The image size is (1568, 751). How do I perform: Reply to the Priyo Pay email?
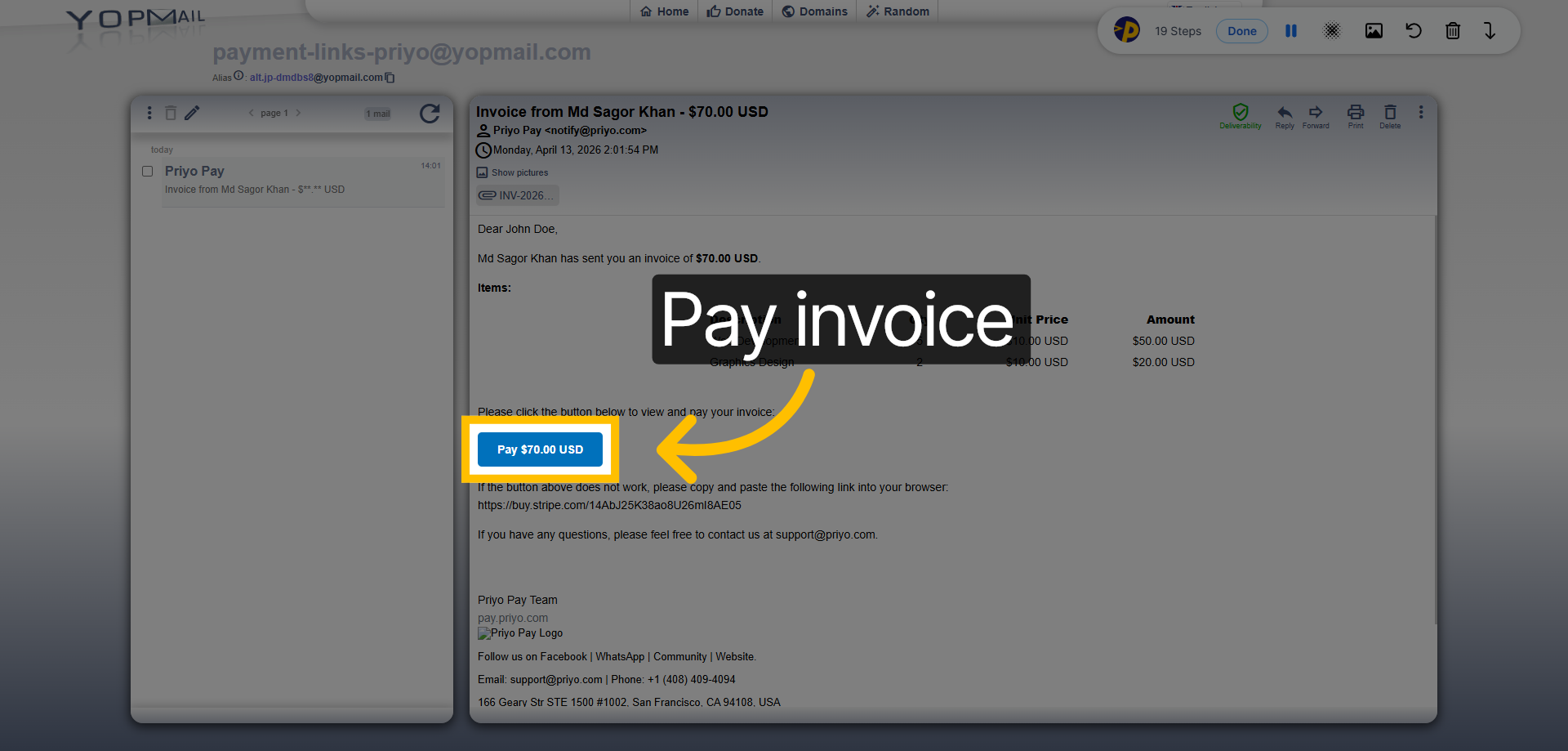click(x=1284, y=114)
